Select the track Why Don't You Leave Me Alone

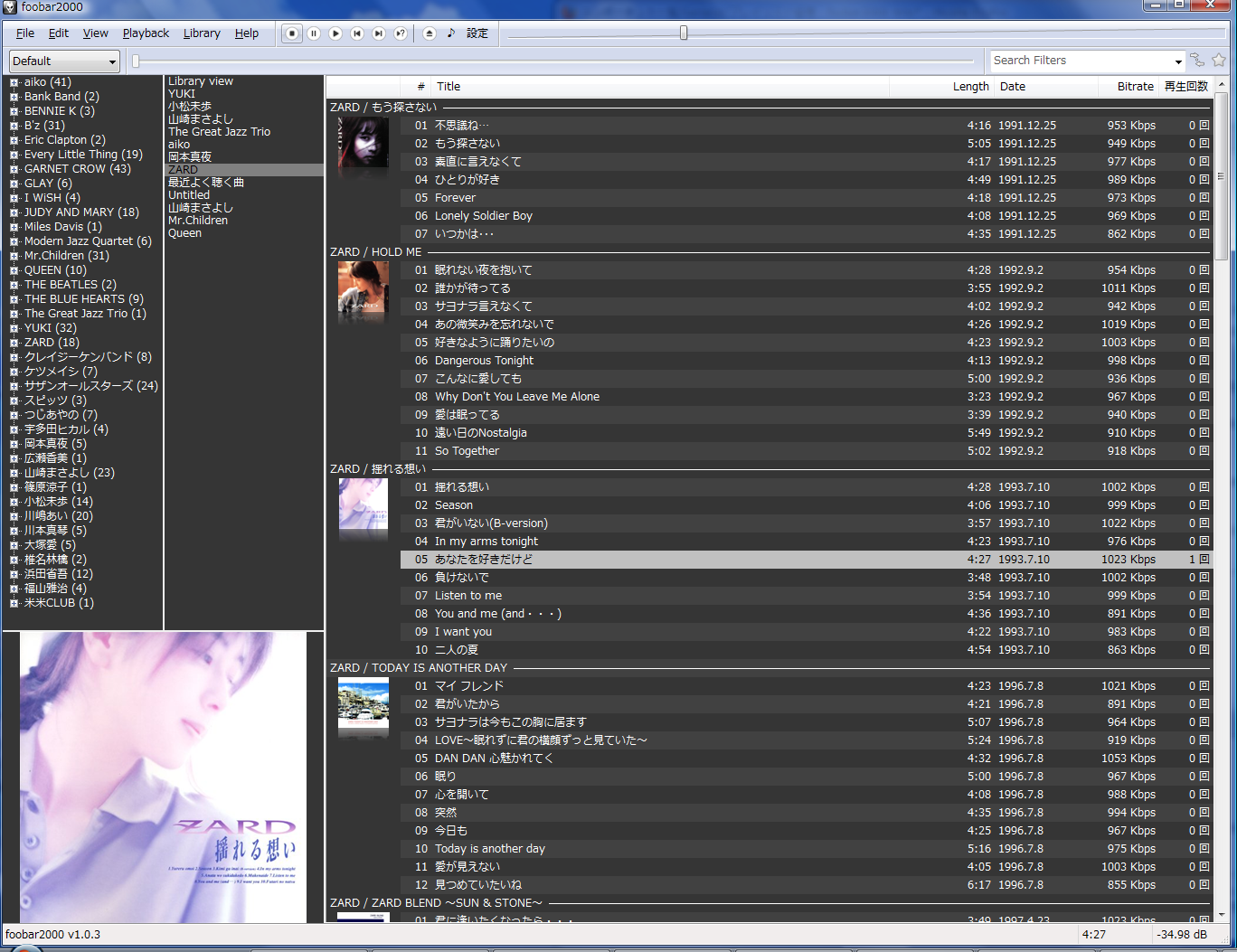806,397
